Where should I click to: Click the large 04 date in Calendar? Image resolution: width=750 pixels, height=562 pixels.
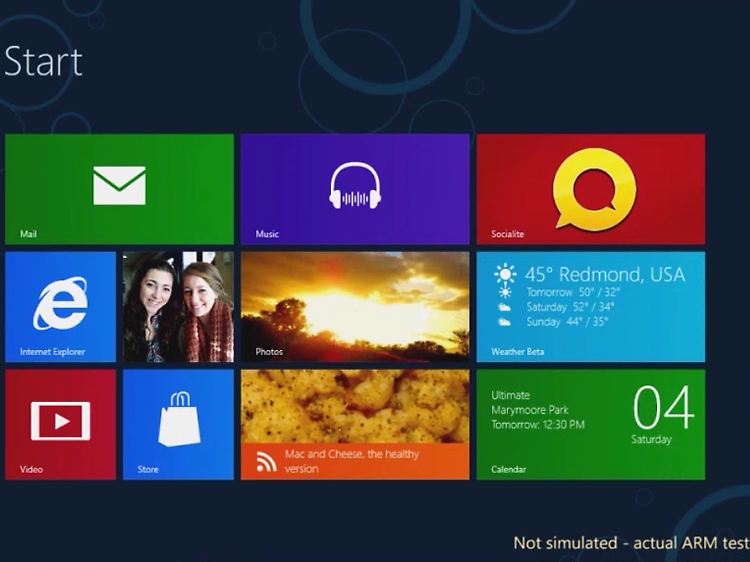663,408
